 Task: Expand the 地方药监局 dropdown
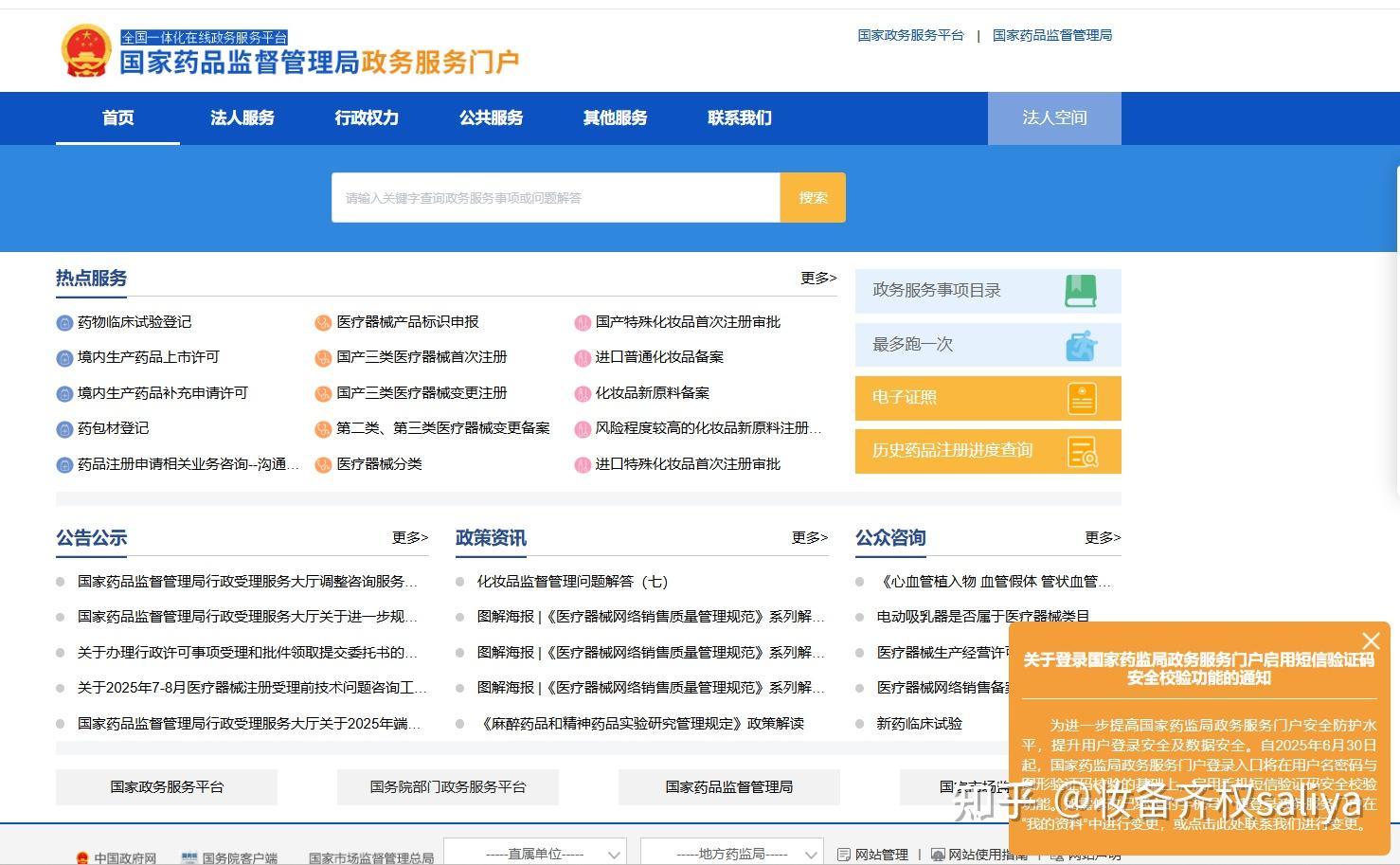732,853
